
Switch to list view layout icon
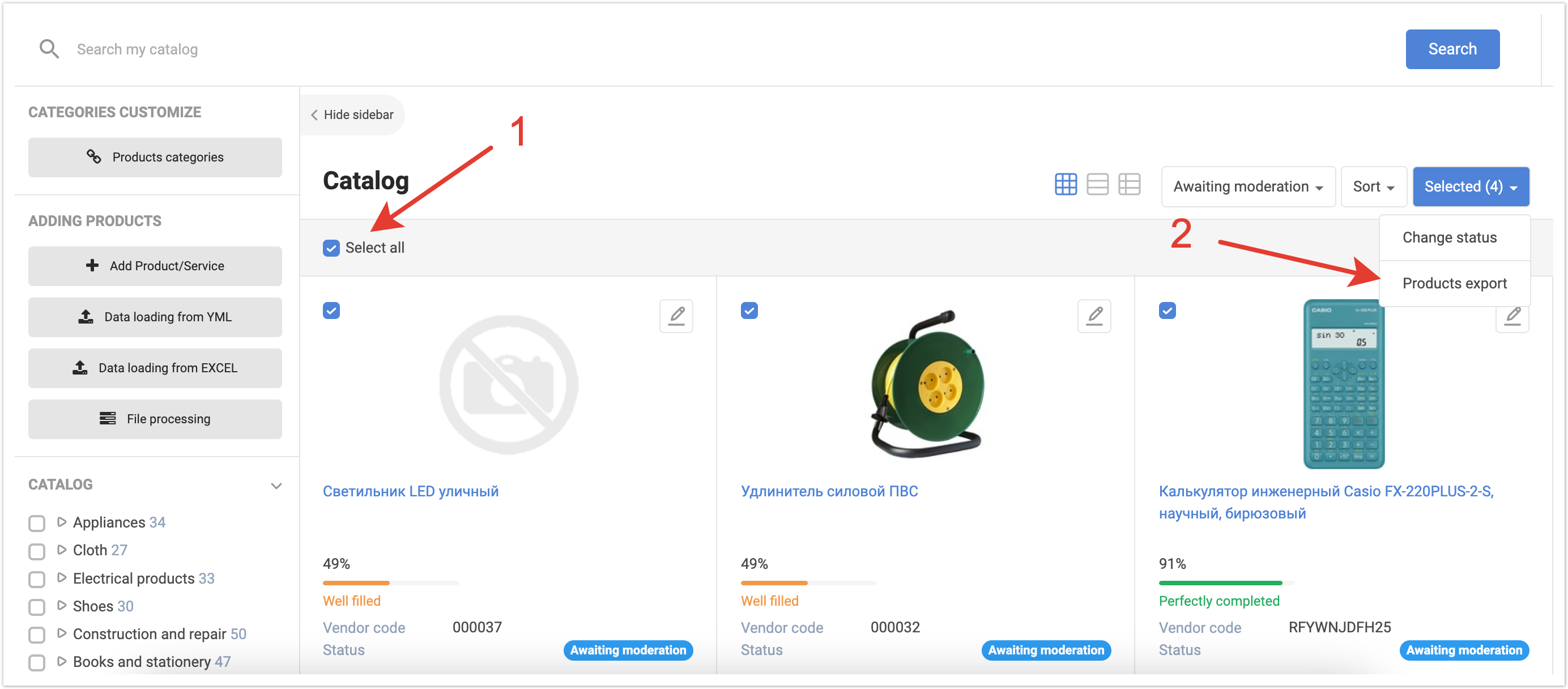coord(1097,184)
